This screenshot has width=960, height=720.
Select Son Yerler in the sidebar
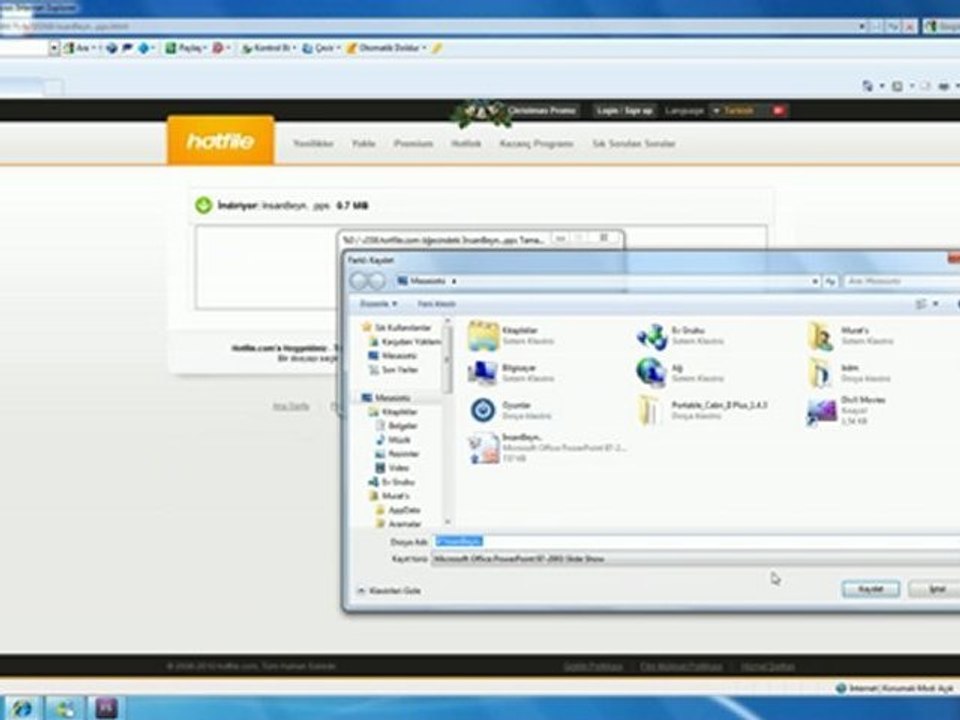click(x=394, y=370)
